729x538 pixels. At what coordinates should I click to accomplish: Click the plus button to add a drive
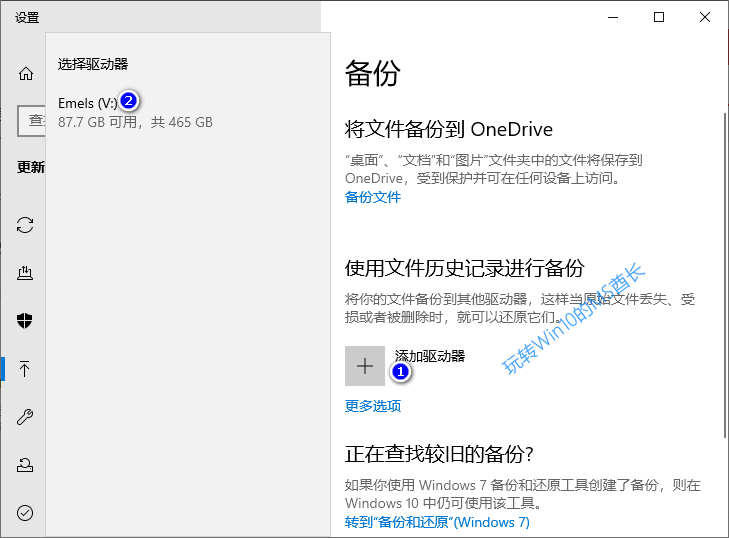[365, 366]
